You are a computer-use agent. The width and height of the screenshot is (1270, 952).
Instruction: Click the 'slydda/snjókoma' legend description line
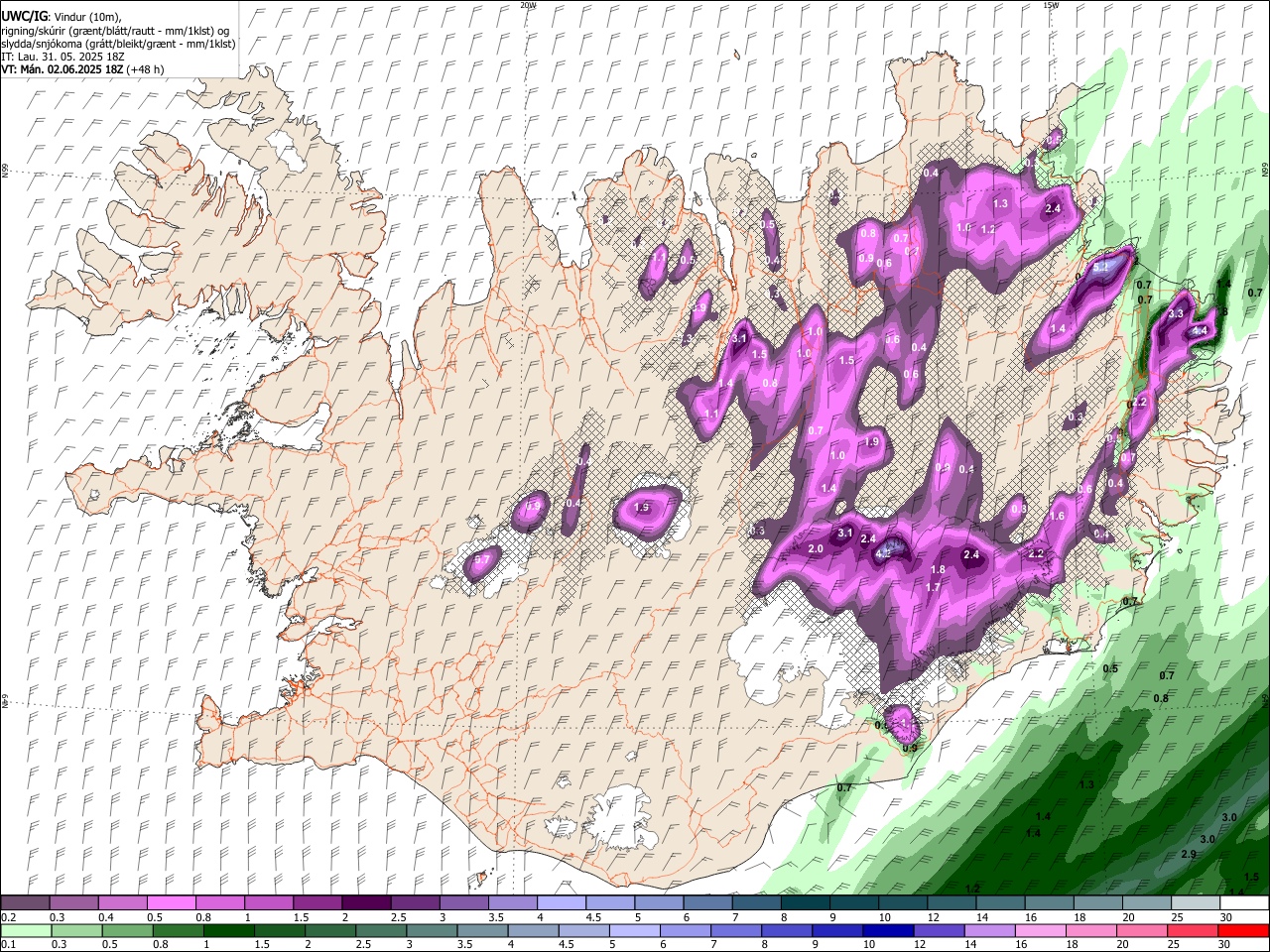118,44
